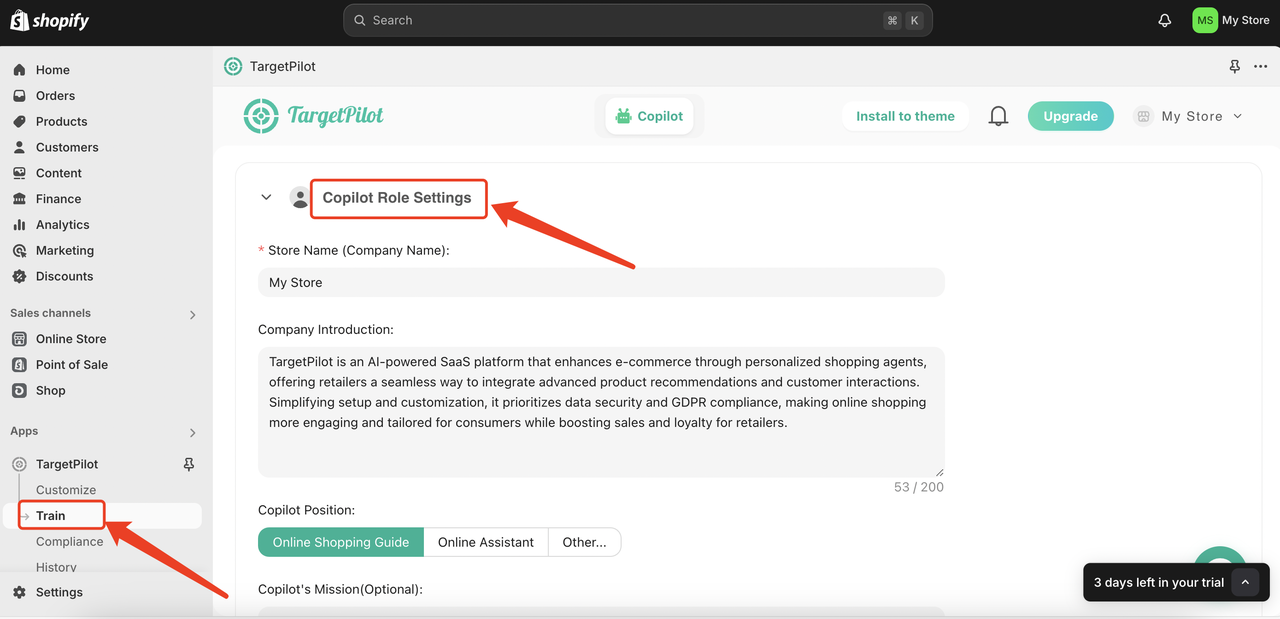1280x619 pixels.
Task: Click the Analytics bar chart icon
Action: tap(19, 225)
